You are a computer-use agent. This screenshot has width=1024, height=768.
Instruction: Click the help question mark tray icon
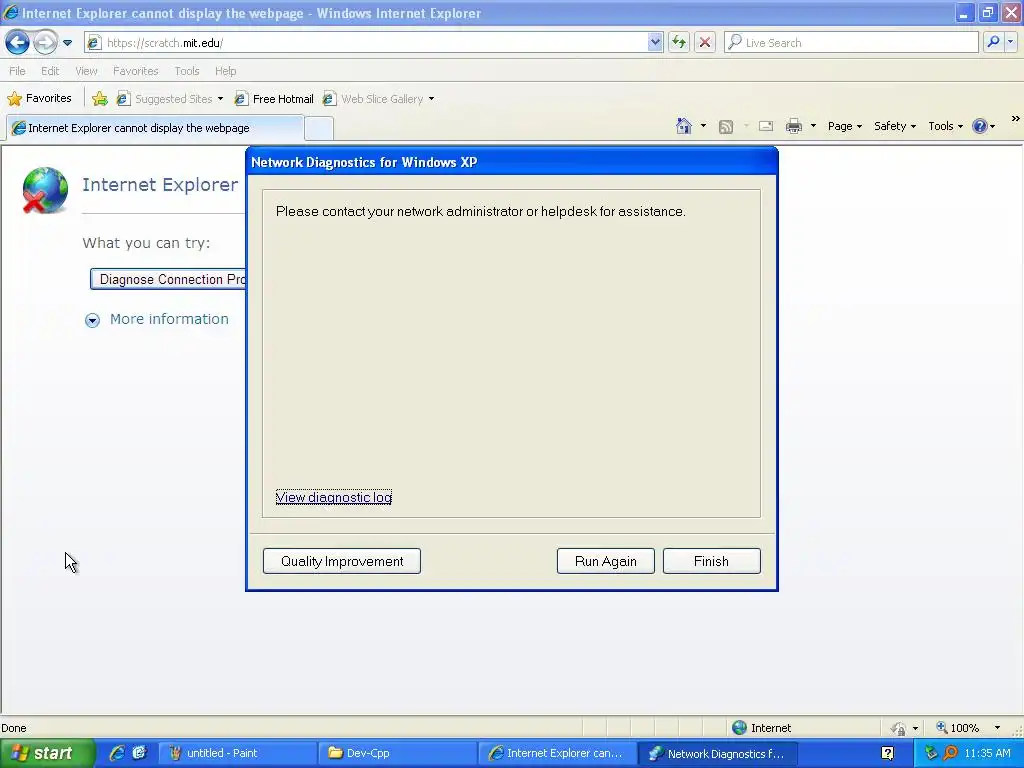pyautogui.click(x=888, y=754)
